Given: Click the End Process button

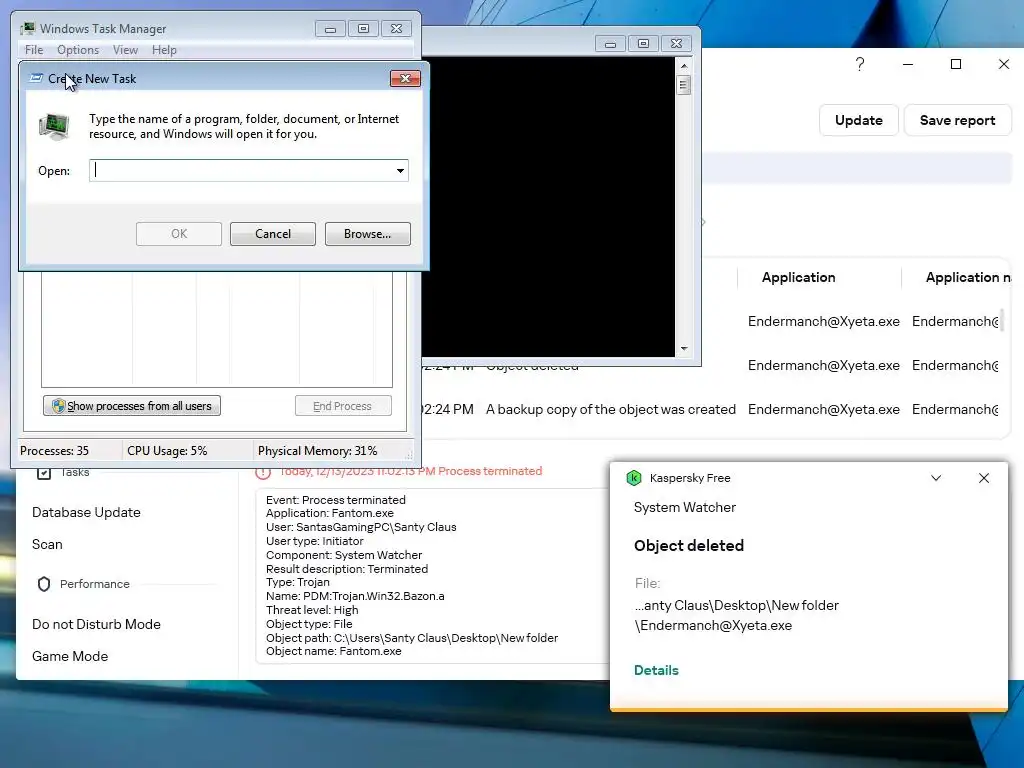Looking at the screenshot, I should click(343, 406).
